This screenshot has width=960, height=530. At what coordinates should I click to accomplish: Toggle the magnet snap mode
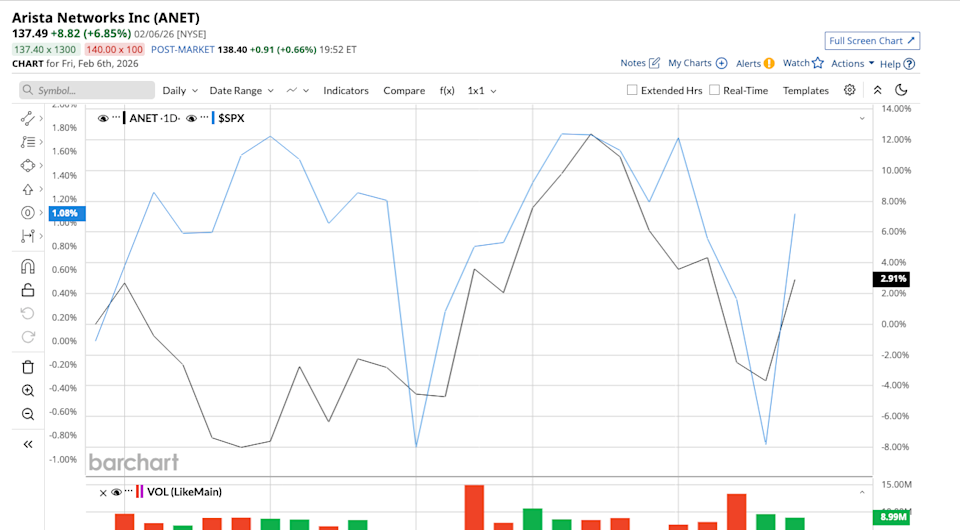pos(28,267)
